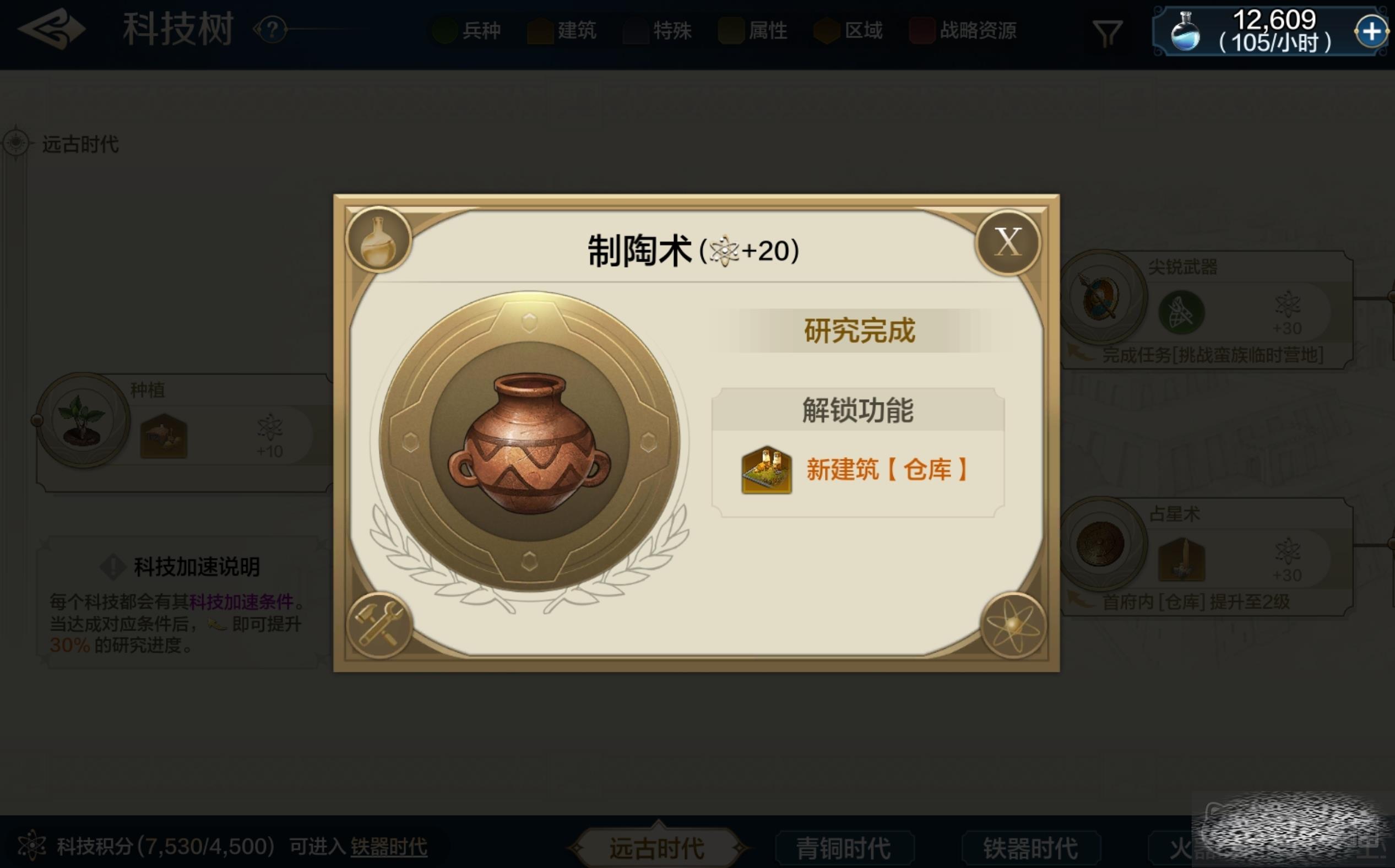Screen dimensions: 1395x868
Task: Click the funnel filter icon
Action: pos(1108,33)
